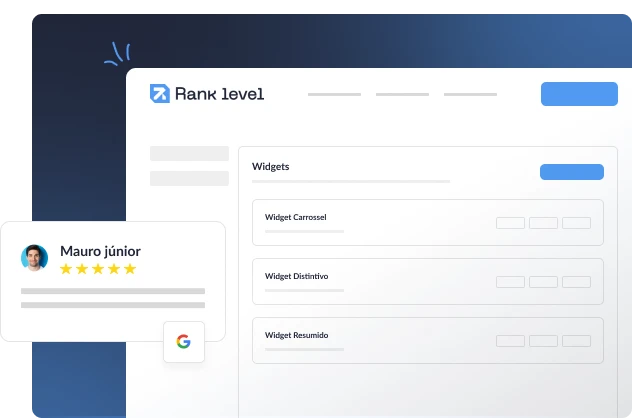
Task: Click the third yellow rating star
Action: click(98, 269)
